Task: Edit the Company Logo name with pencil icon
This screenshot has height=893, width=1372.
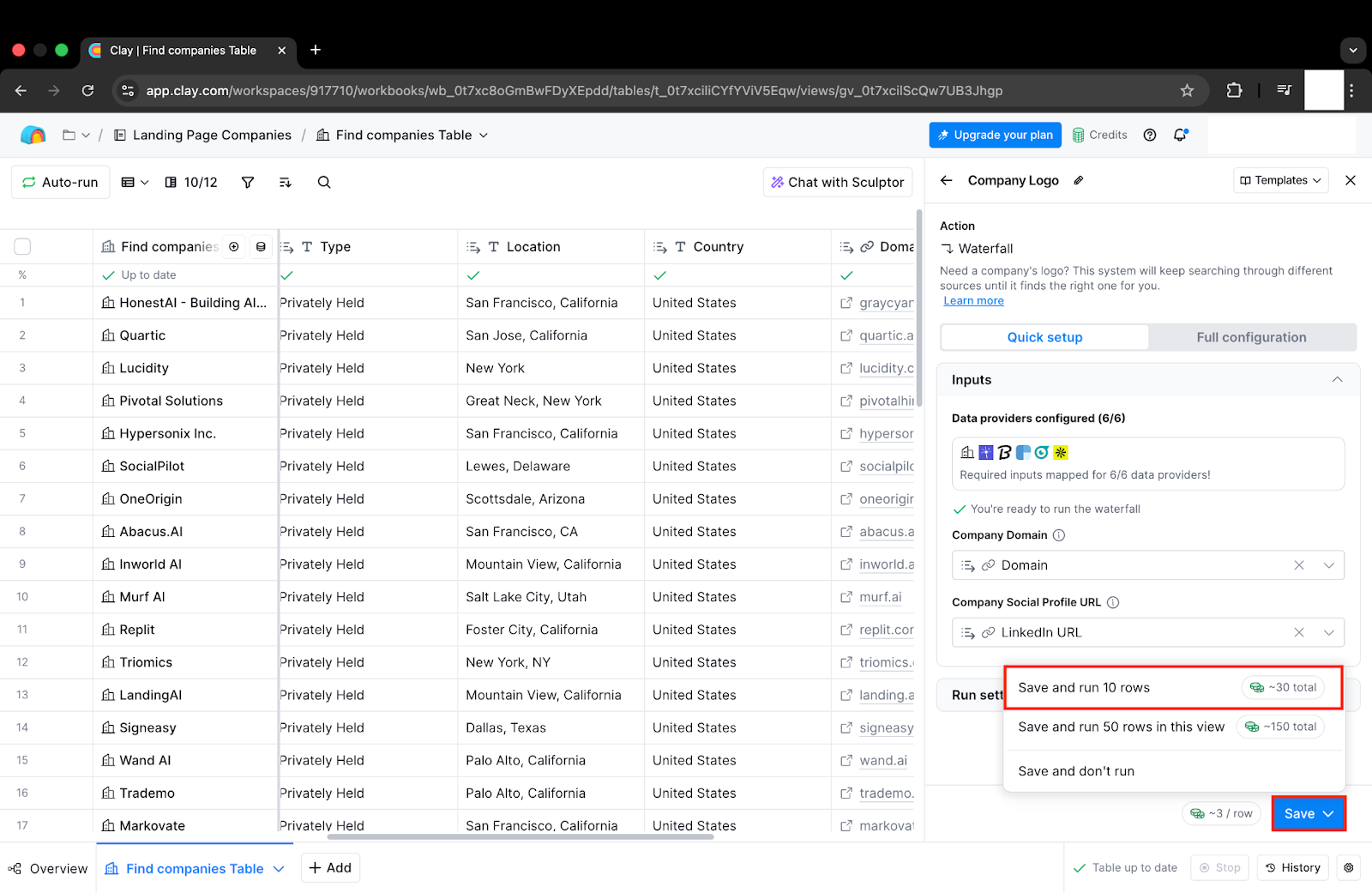Action: [1079, 180]
